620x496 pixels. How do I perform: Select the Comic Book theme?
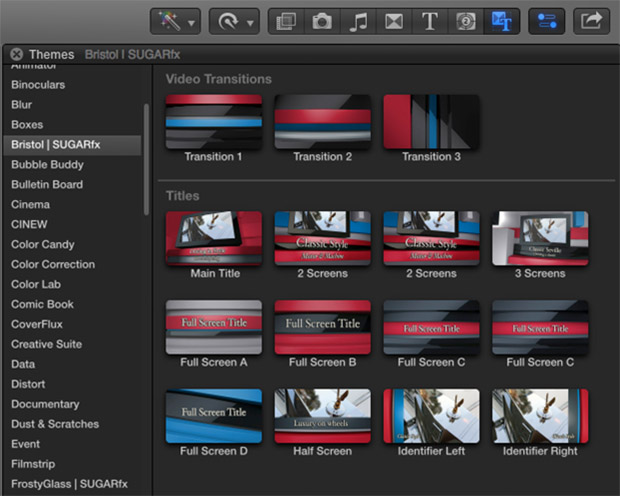click(42, 304)
